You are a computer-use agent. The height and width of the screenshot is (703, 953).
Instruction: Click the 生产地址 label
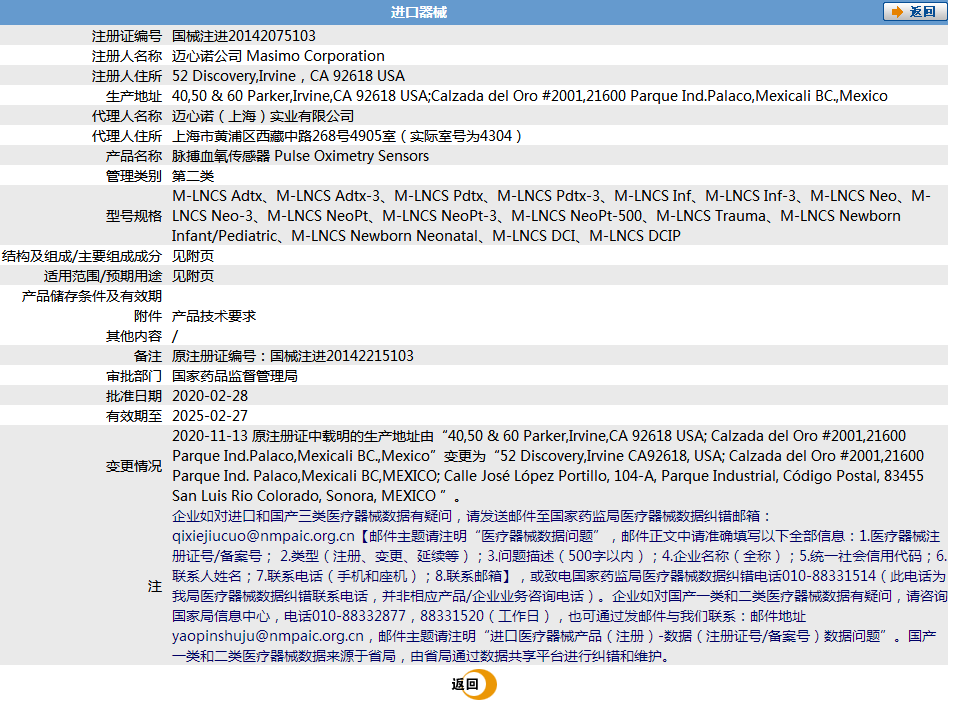click(134, 96)
